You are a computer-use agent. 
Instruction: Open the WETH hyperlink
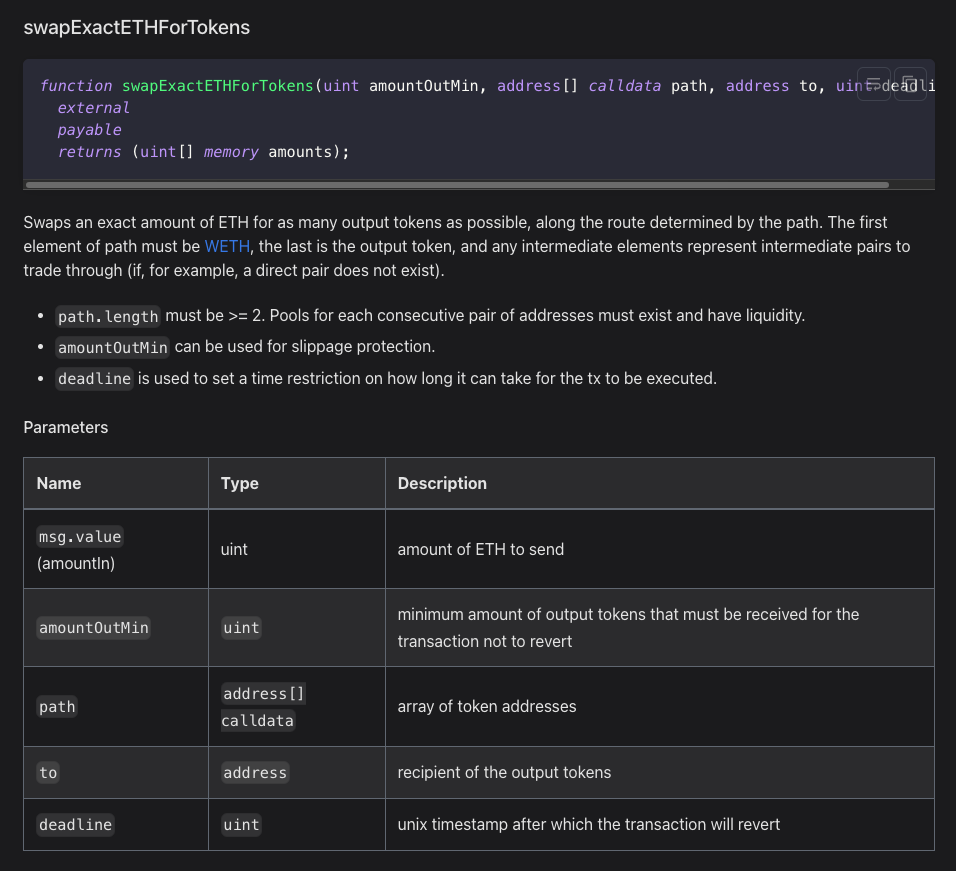227,246
